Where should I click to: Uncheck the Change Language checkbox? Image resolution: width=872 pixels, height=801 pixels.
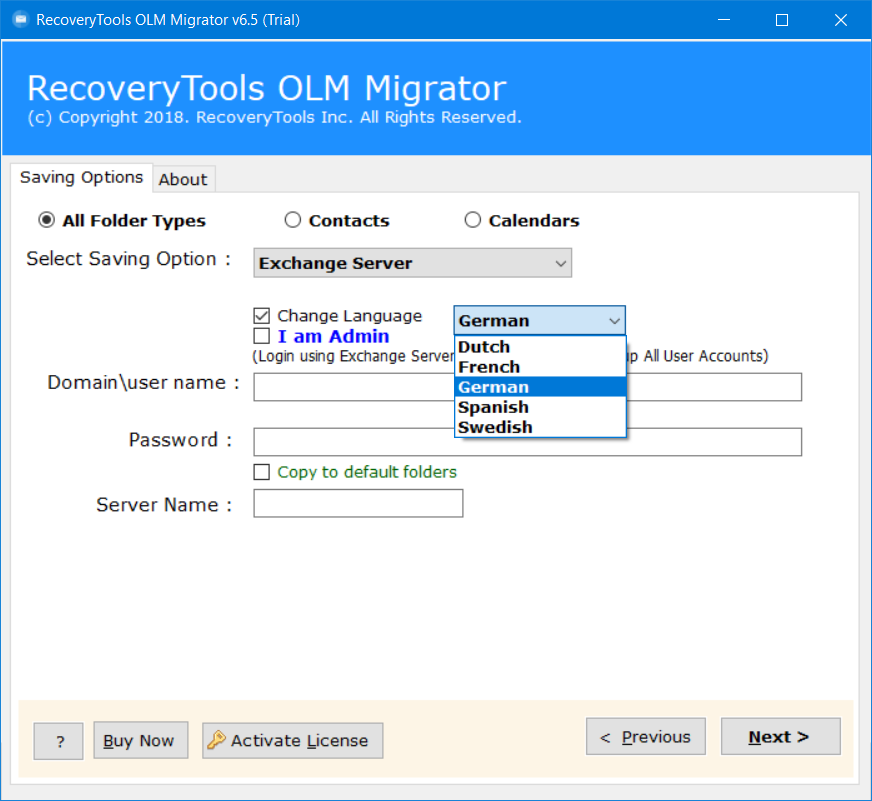pos(261,316)
